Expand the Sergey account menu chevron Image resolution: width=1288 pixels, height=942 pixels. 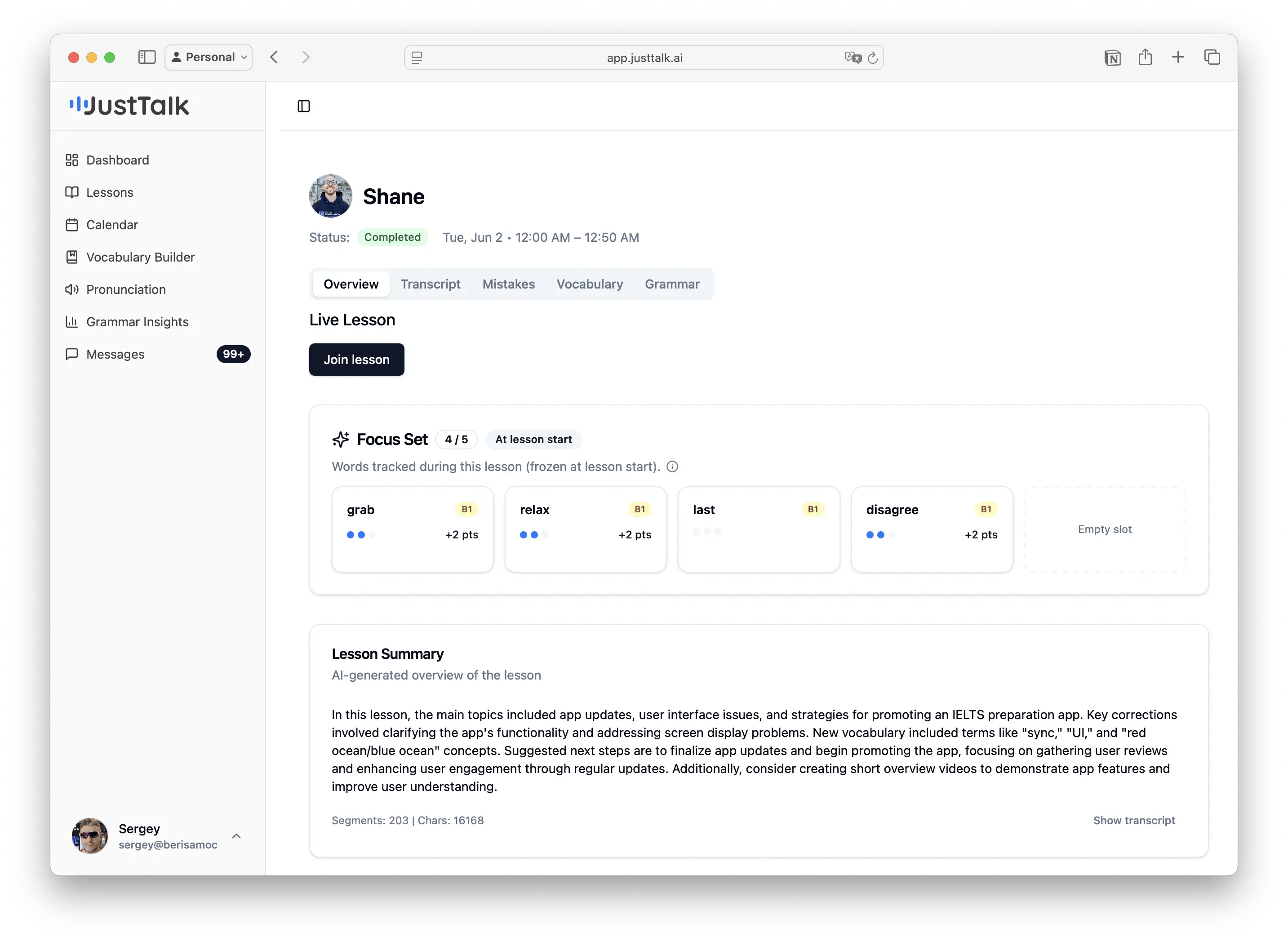236,836
